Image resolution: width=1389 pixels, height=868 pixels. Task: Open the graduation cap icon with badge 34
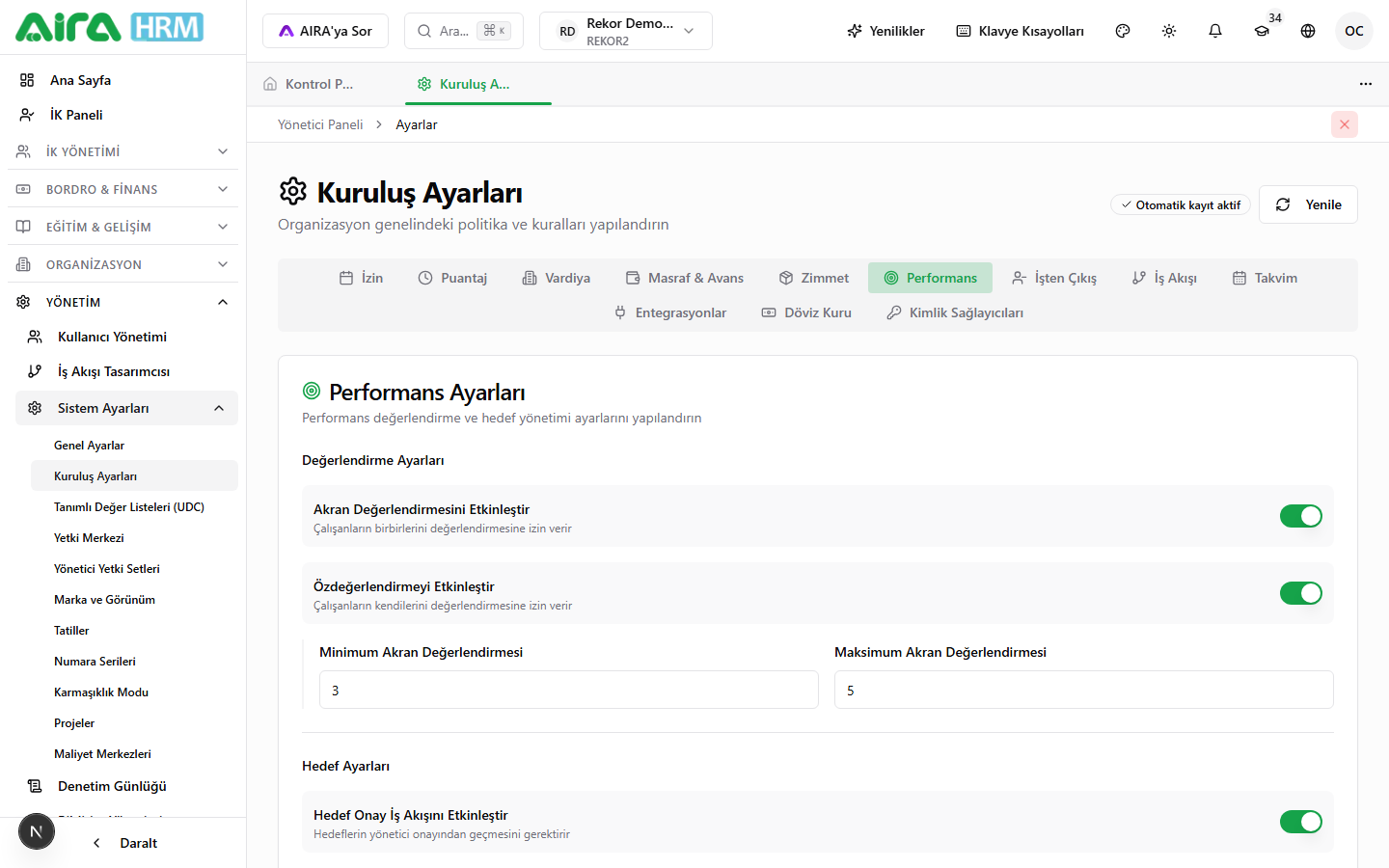(x=1262, y=31)
